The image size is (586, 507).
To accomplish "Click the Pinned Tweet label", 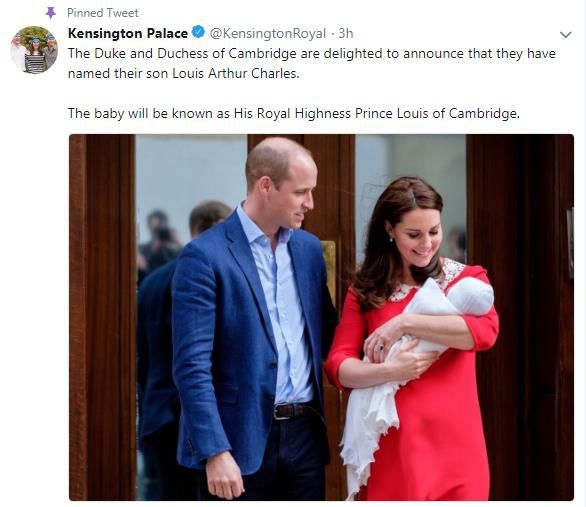I will [x=103, y=13].
